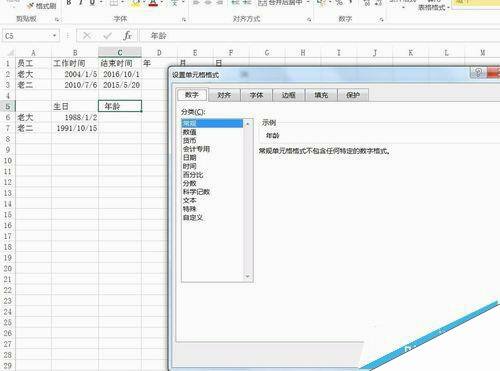Select 自定义 in the category list
500x371 pixels.
point(193,218)
